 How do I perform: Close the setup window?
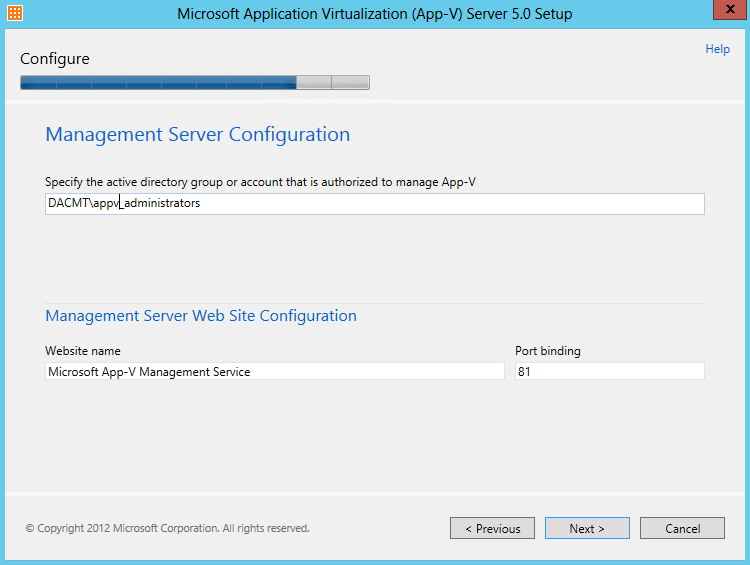click(730, 10)
